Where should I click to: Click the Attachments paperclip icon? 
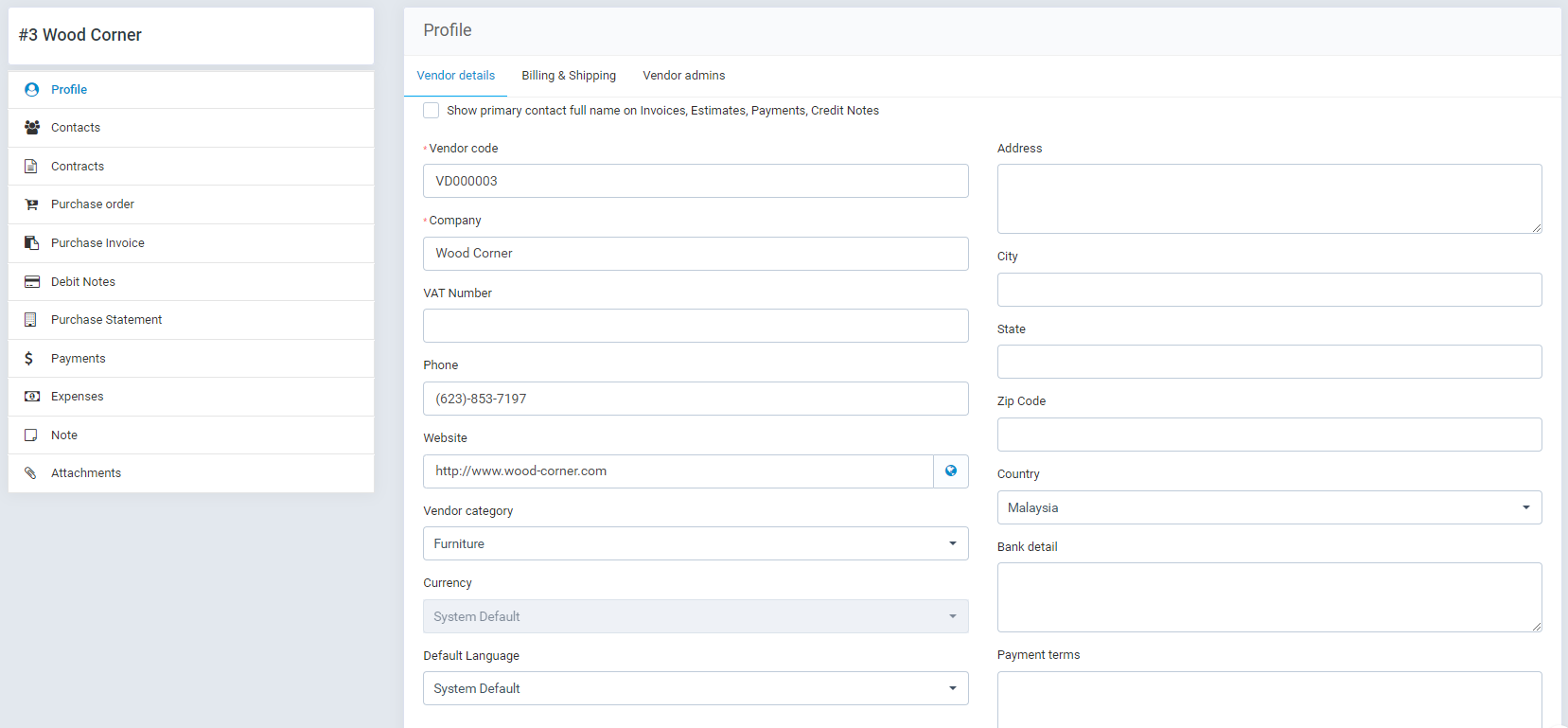31,473
